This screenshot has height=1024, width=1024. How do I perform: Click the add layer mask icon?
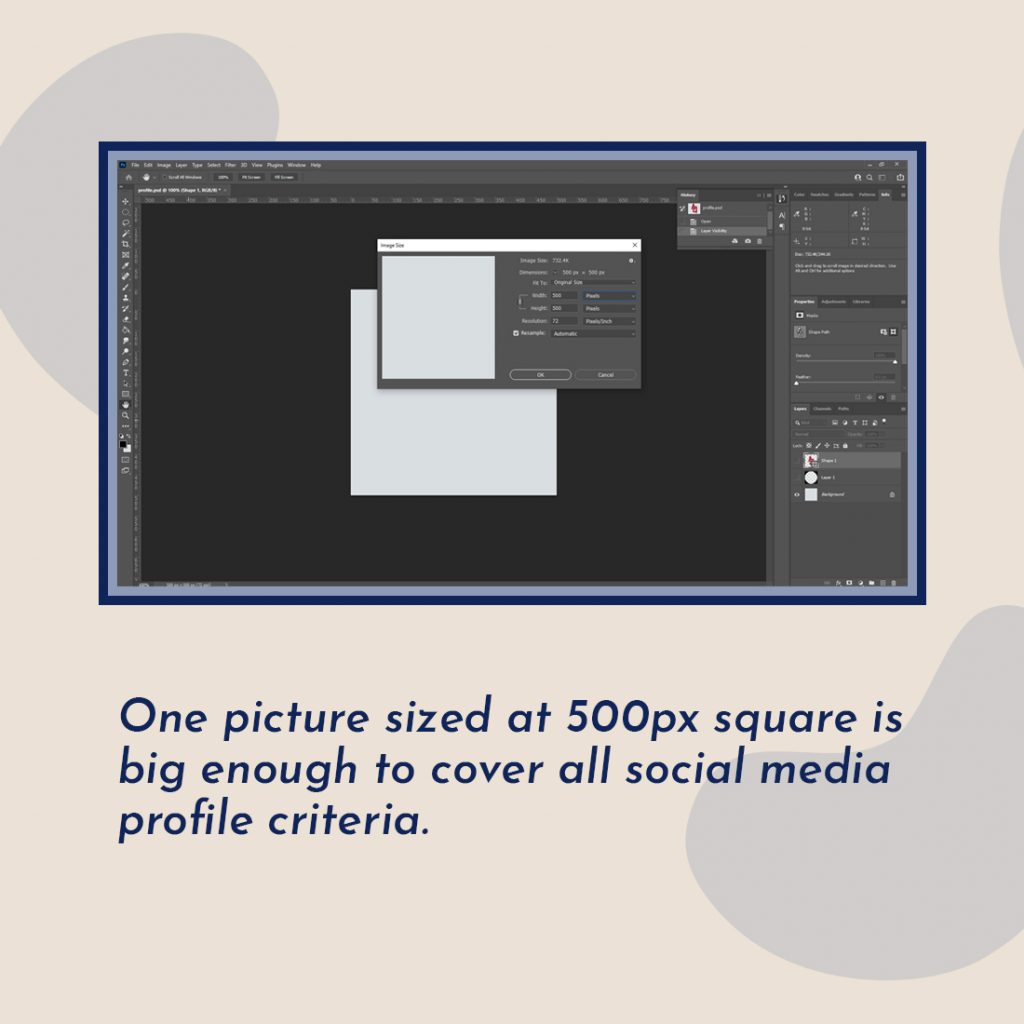pos(849,583)
